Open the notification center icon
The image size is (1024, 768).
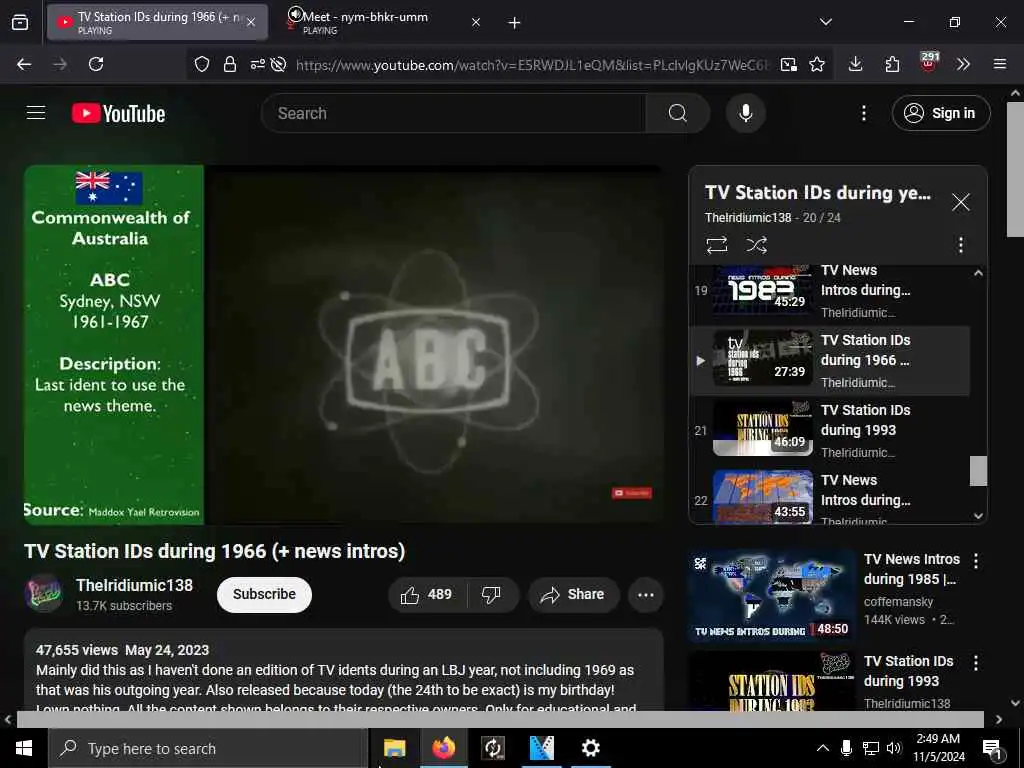[992, 749]
